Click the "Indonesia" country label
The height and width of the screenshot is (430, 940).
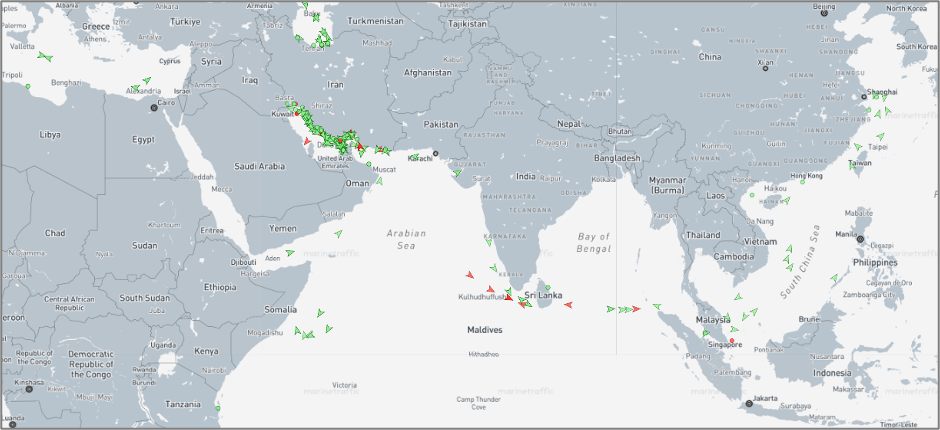coord(831,373)
